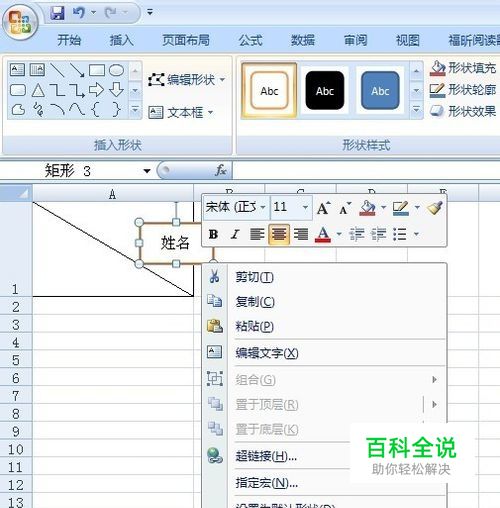This screenshot has height=508, width=500.
Task: Select the down block arrow shape
Action: point(116,90)
